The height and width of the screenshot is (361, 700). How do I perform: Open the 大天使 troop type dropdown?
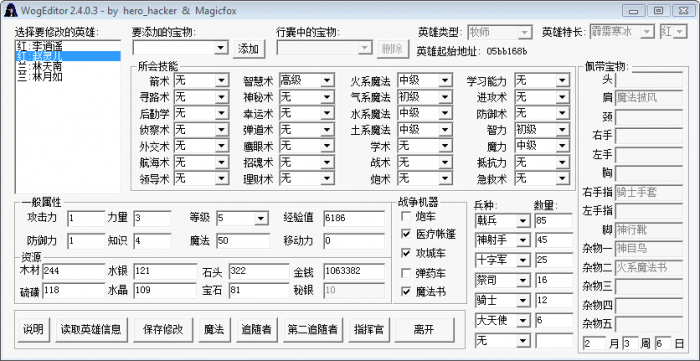(x=523, y=320)
